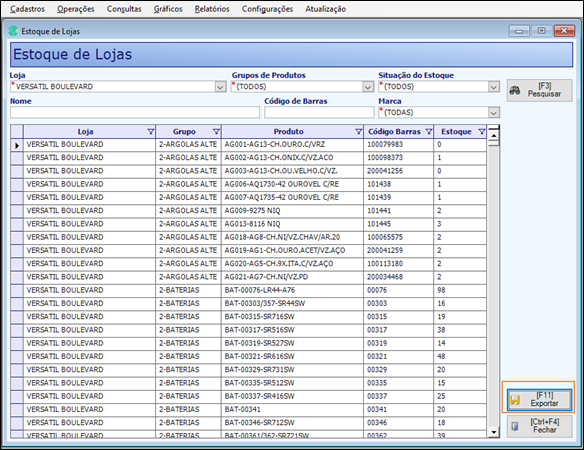
Task: Focus the Código de Barras text field
Action: coord(319,112)
